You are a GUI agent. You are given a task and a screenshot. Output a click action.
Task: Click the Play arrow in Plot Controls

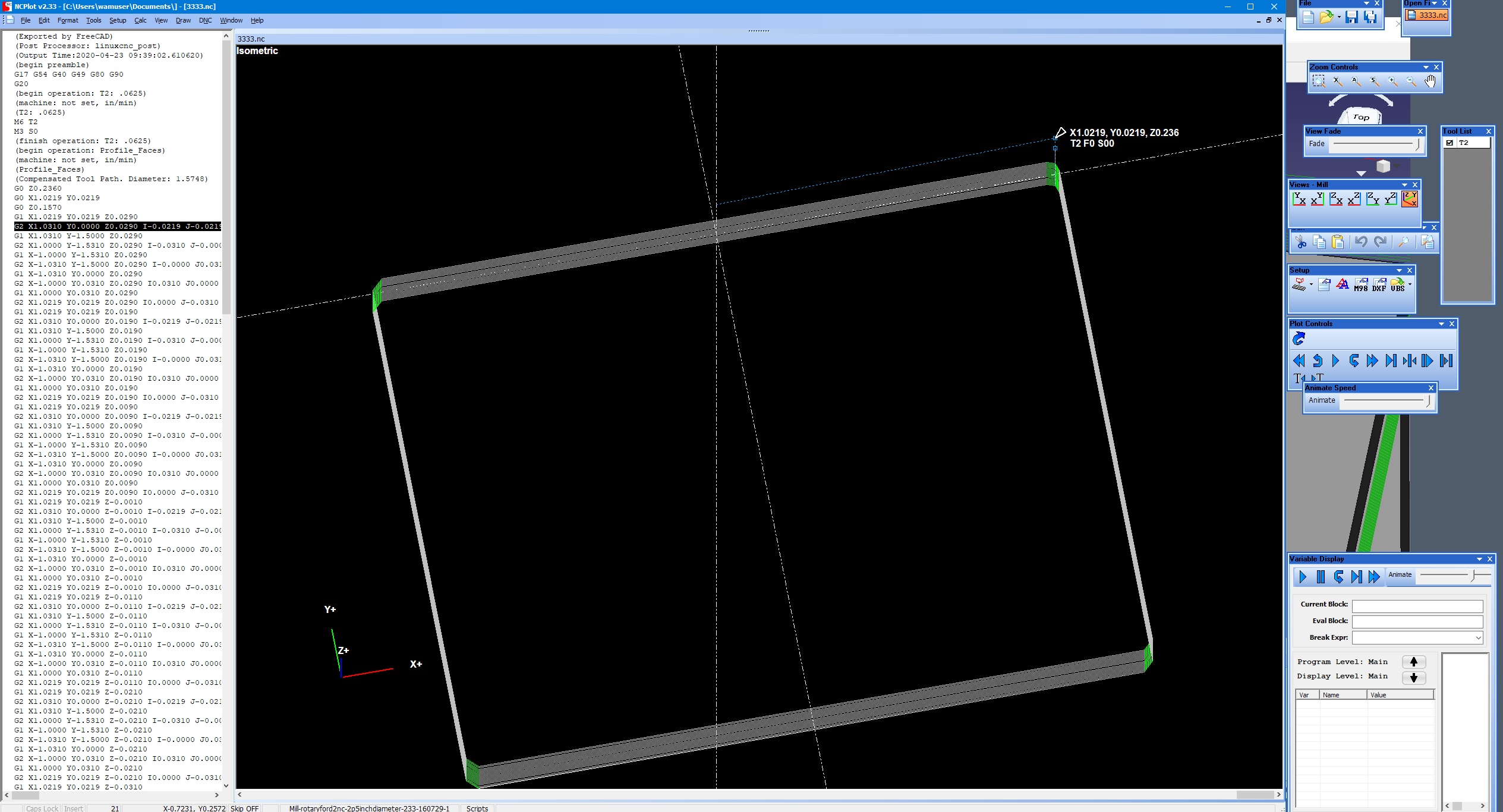point(1335,361)
